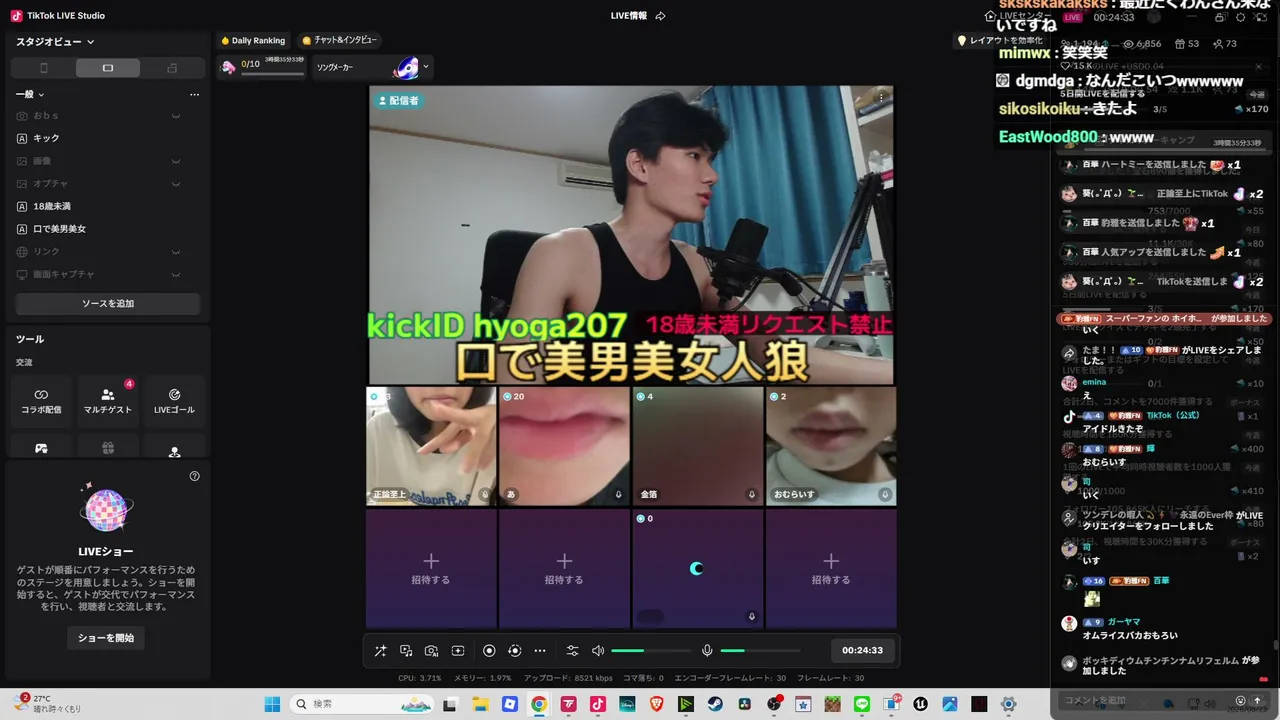
Task: Toggle mic for guest おむらいす
Action: click(x=885, y=494)
